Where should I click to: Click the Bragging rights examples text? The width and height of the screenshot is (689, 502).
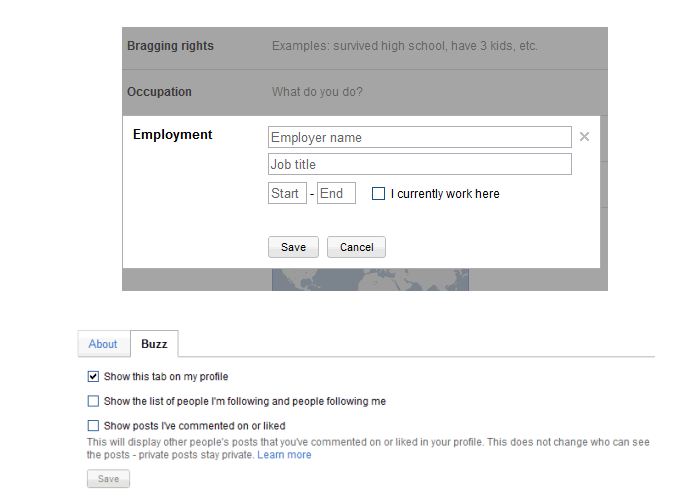[x=404, y=46]
